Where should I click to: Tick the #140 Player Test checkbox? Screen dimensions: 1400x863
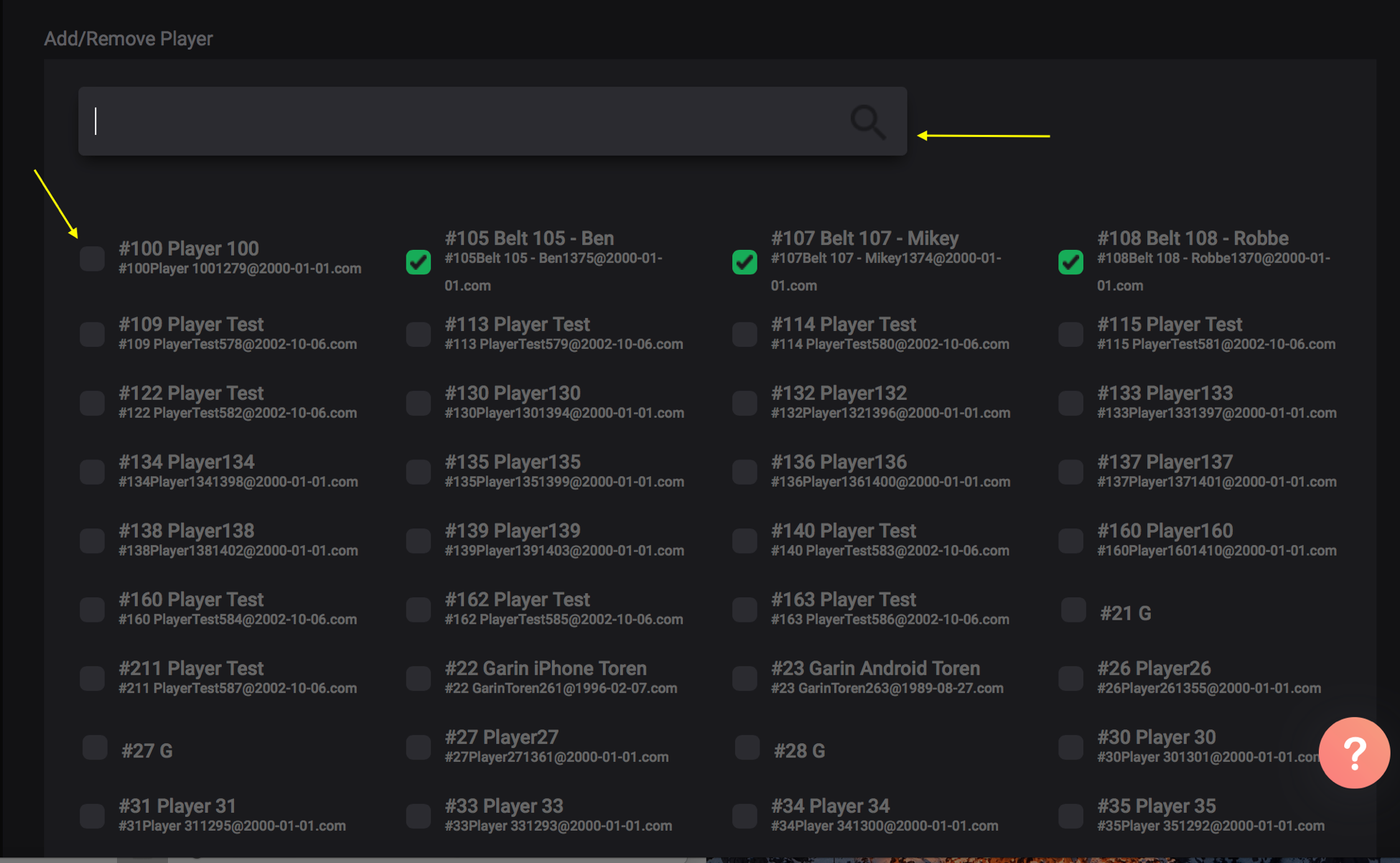745,541
